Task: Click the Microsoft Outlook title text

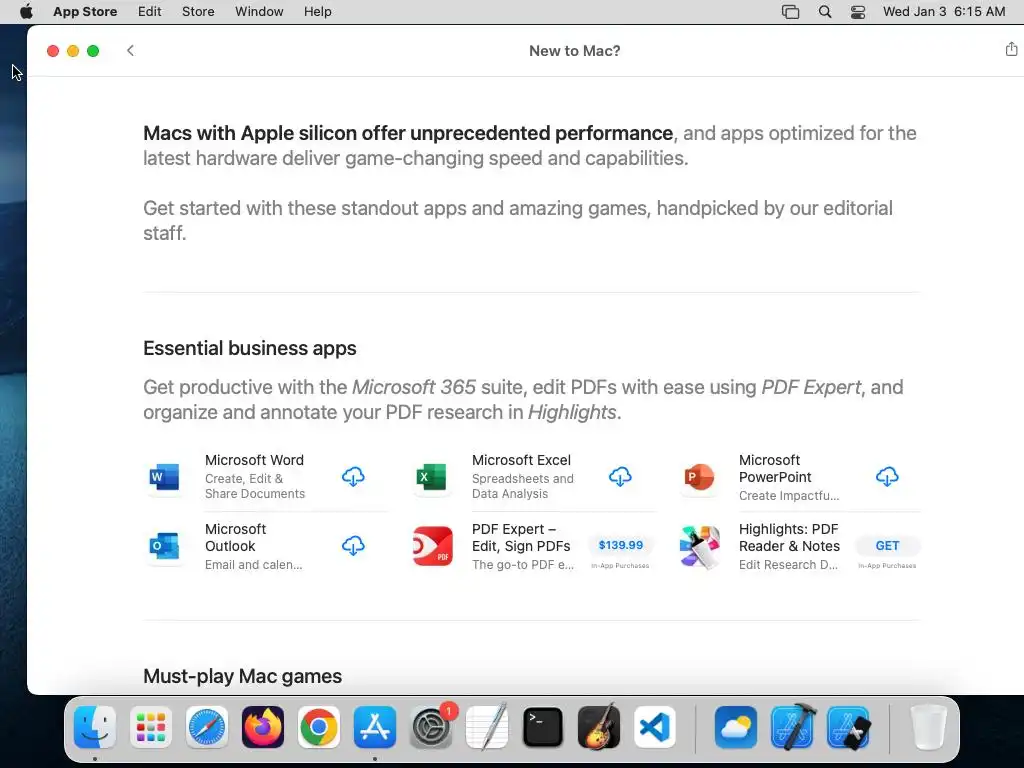Action: coord(236,537)
